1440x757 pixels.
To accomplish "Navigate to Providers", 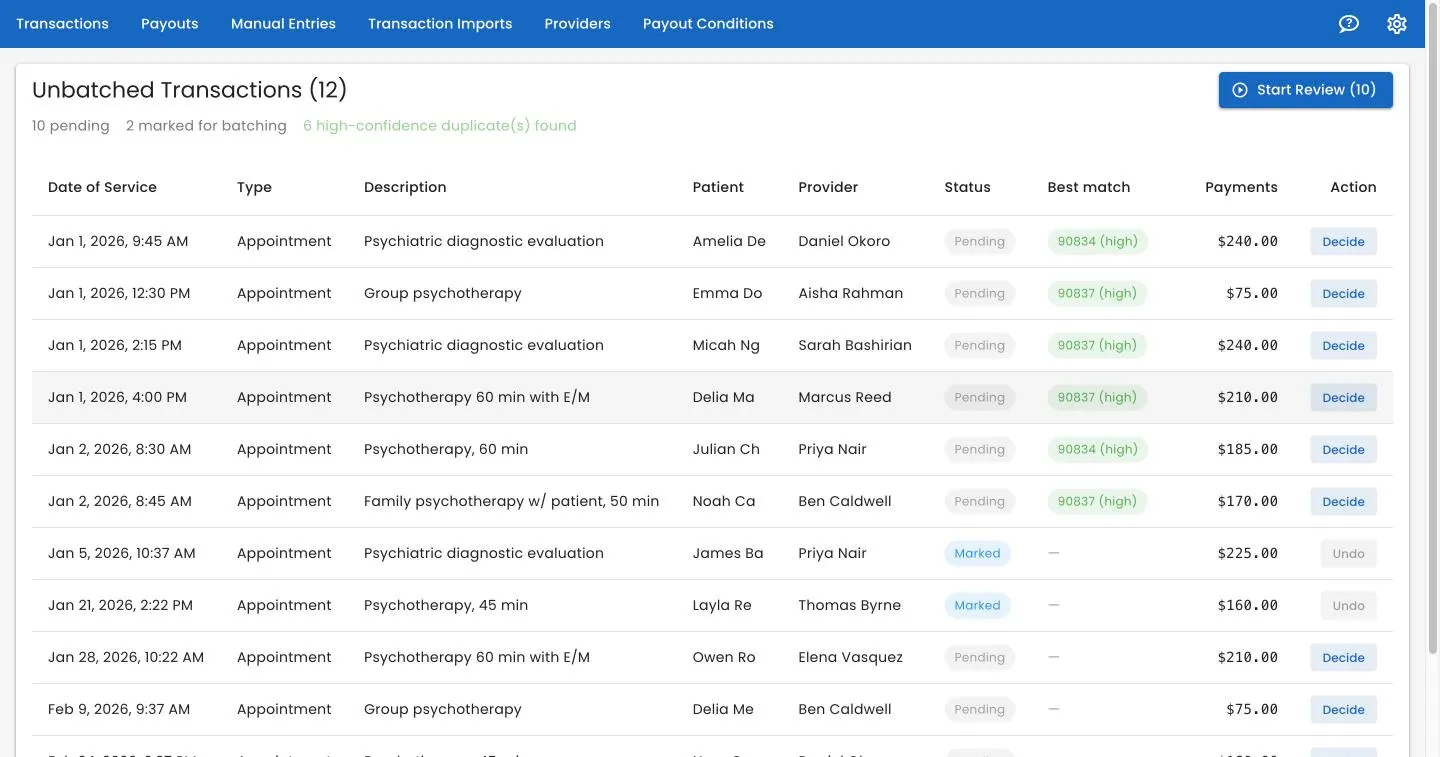I will (x=577, y=24).
